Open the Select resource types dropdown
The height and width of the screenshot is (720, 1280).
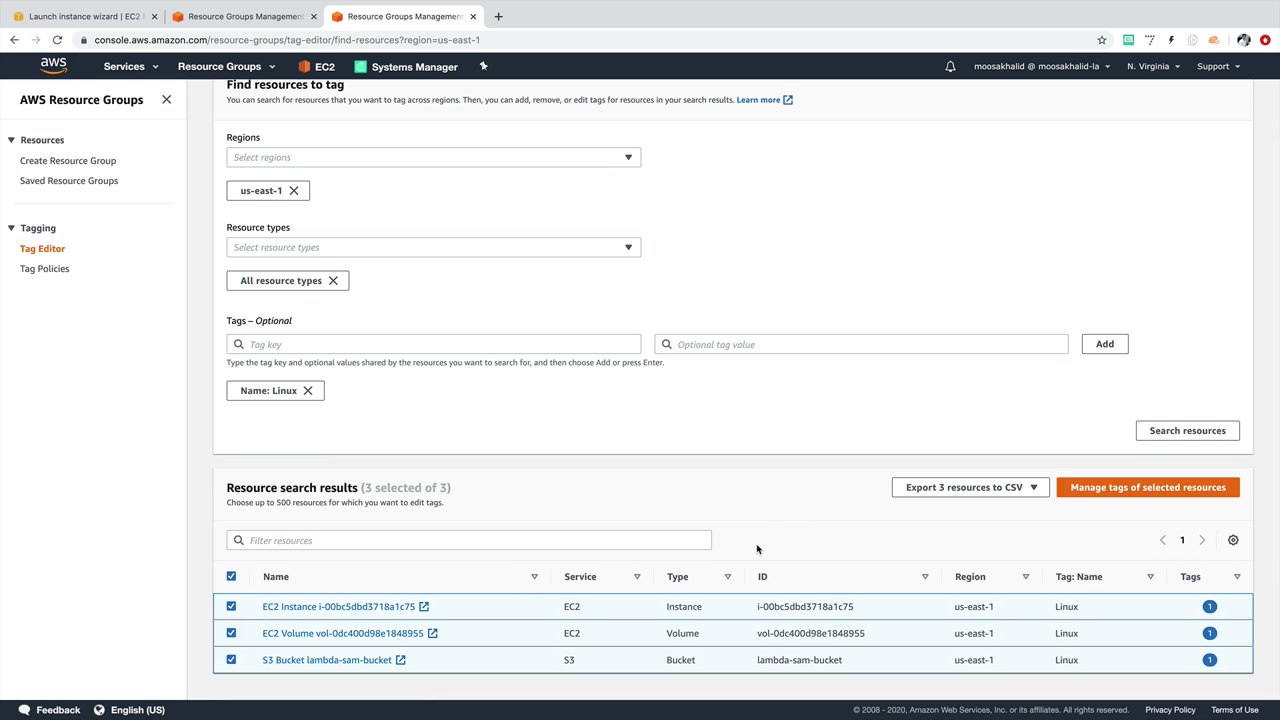pos(433,247)
